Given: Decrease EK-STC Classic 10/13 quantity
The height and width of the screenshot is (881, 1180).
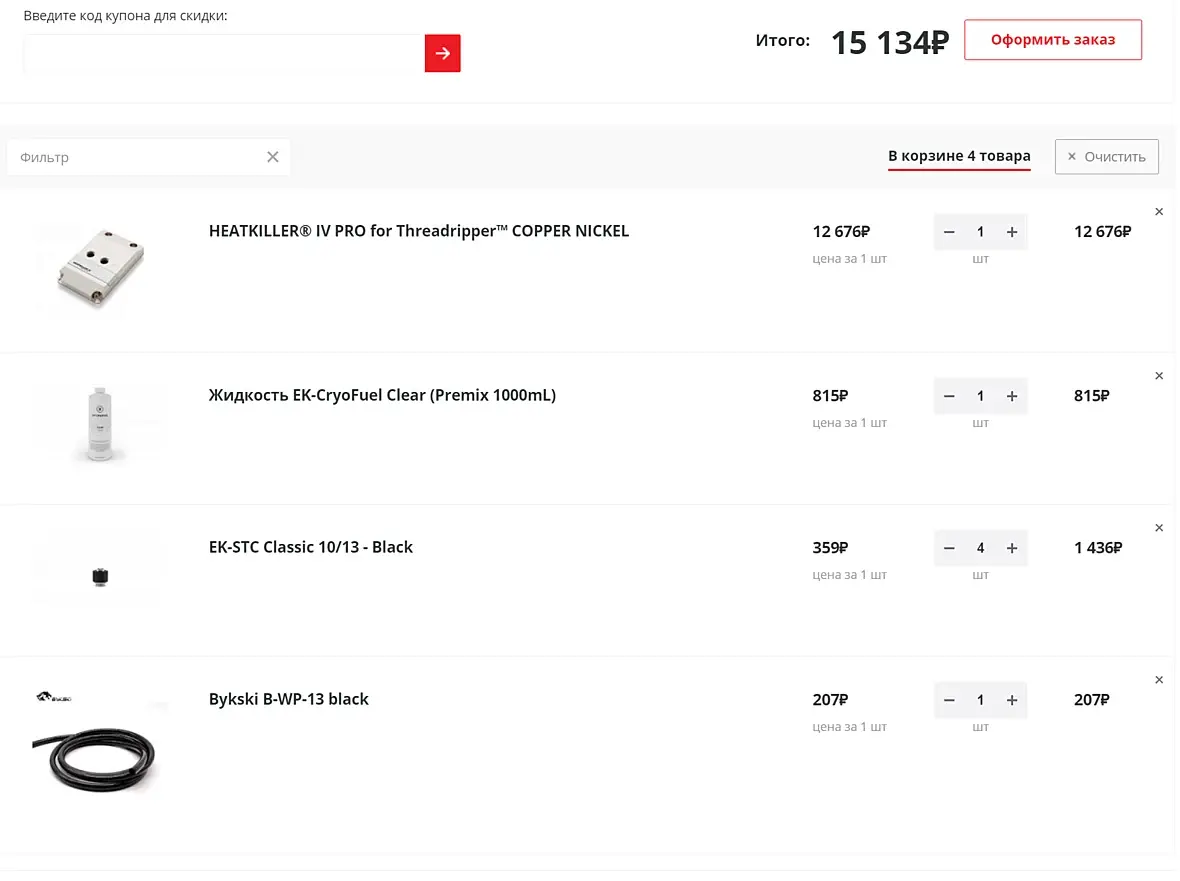Looking at the screenshot, I should tap(949, 548).
